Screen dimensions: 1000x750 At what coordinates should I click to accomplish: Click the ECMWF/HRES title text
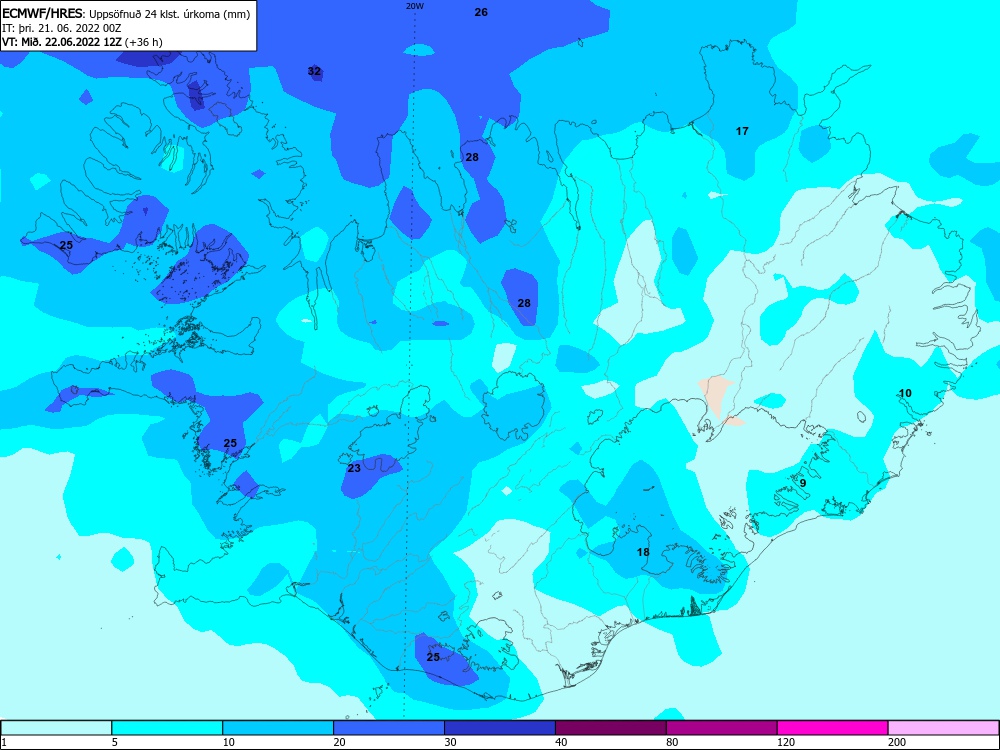point(42,13)
